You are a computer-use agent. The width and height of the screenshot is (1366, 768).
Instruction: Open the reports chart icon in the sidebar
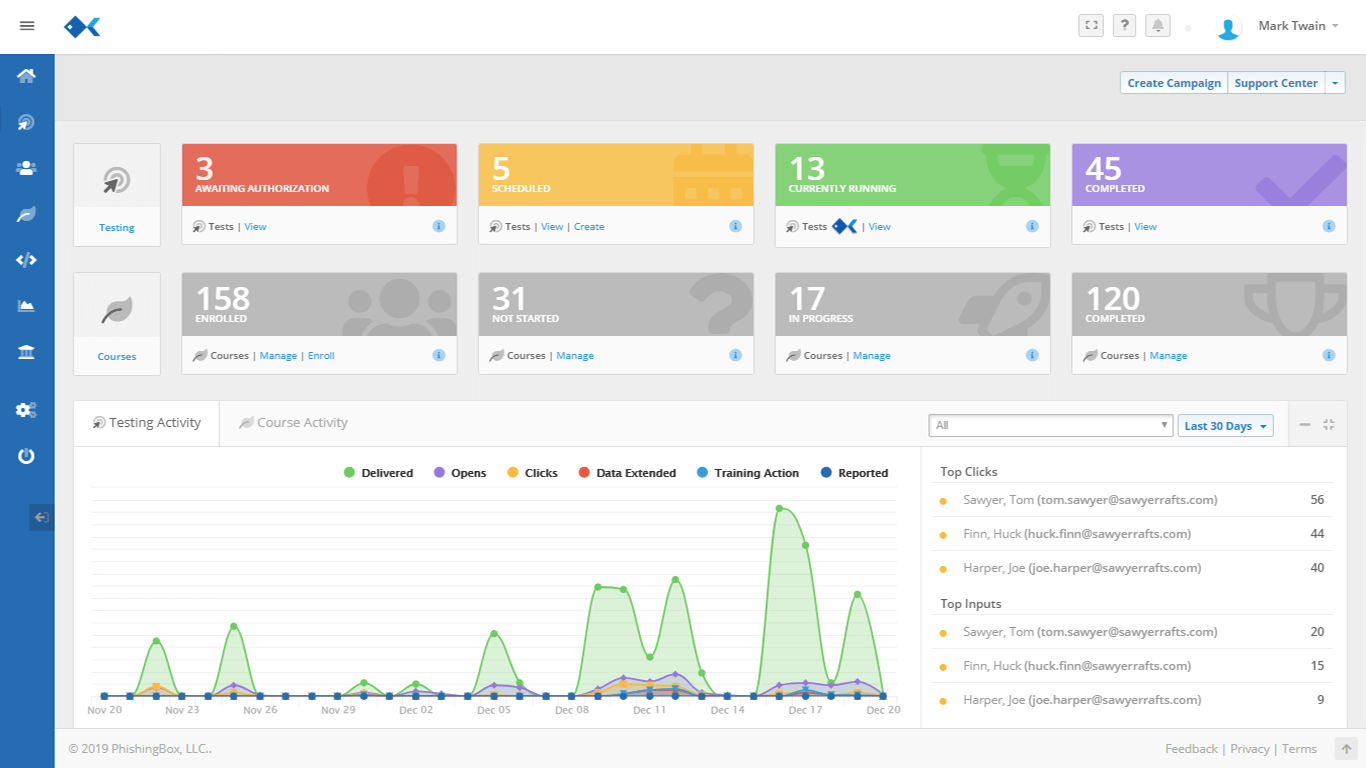27,306
